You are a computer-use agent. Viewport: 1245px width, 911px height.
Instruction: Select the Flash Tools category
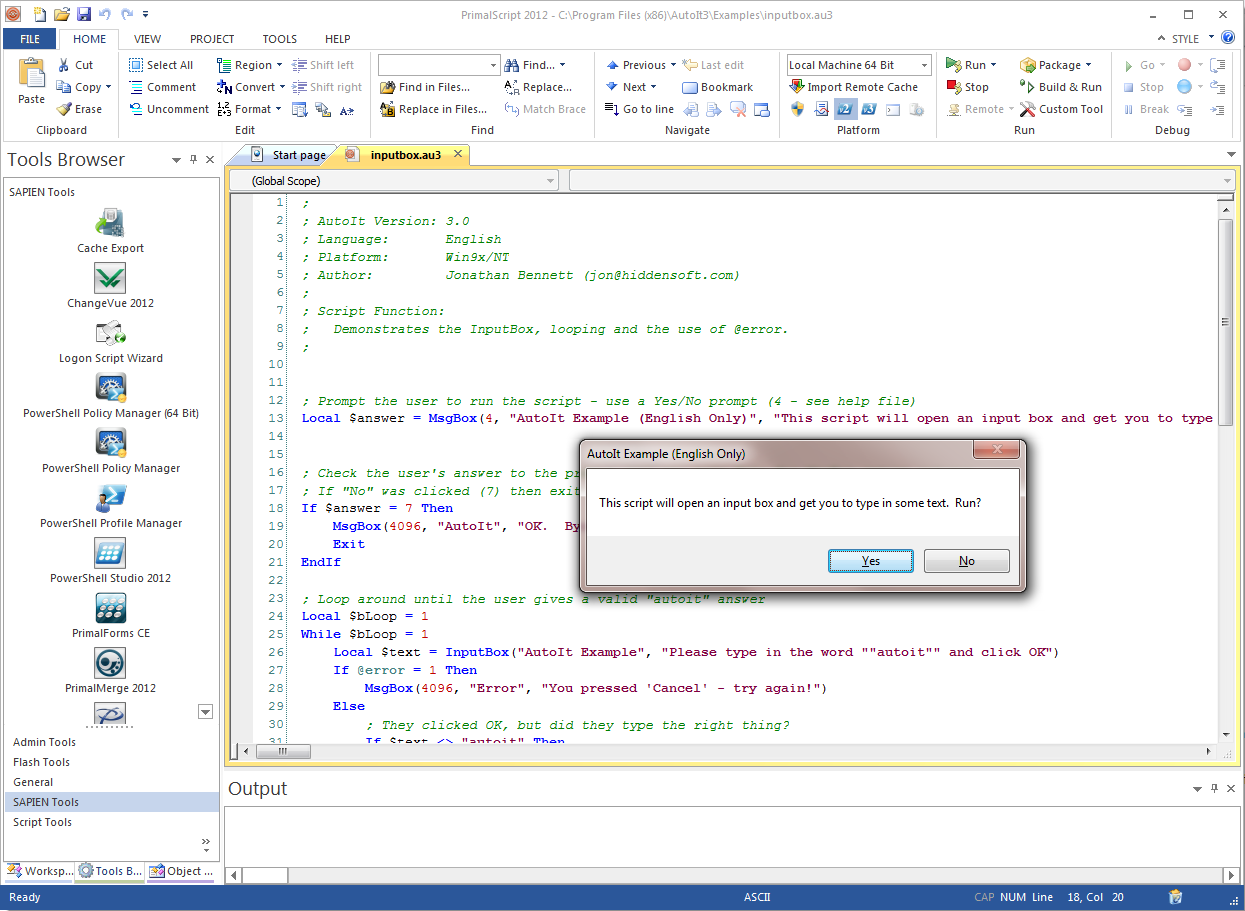[x=111, y=762]
